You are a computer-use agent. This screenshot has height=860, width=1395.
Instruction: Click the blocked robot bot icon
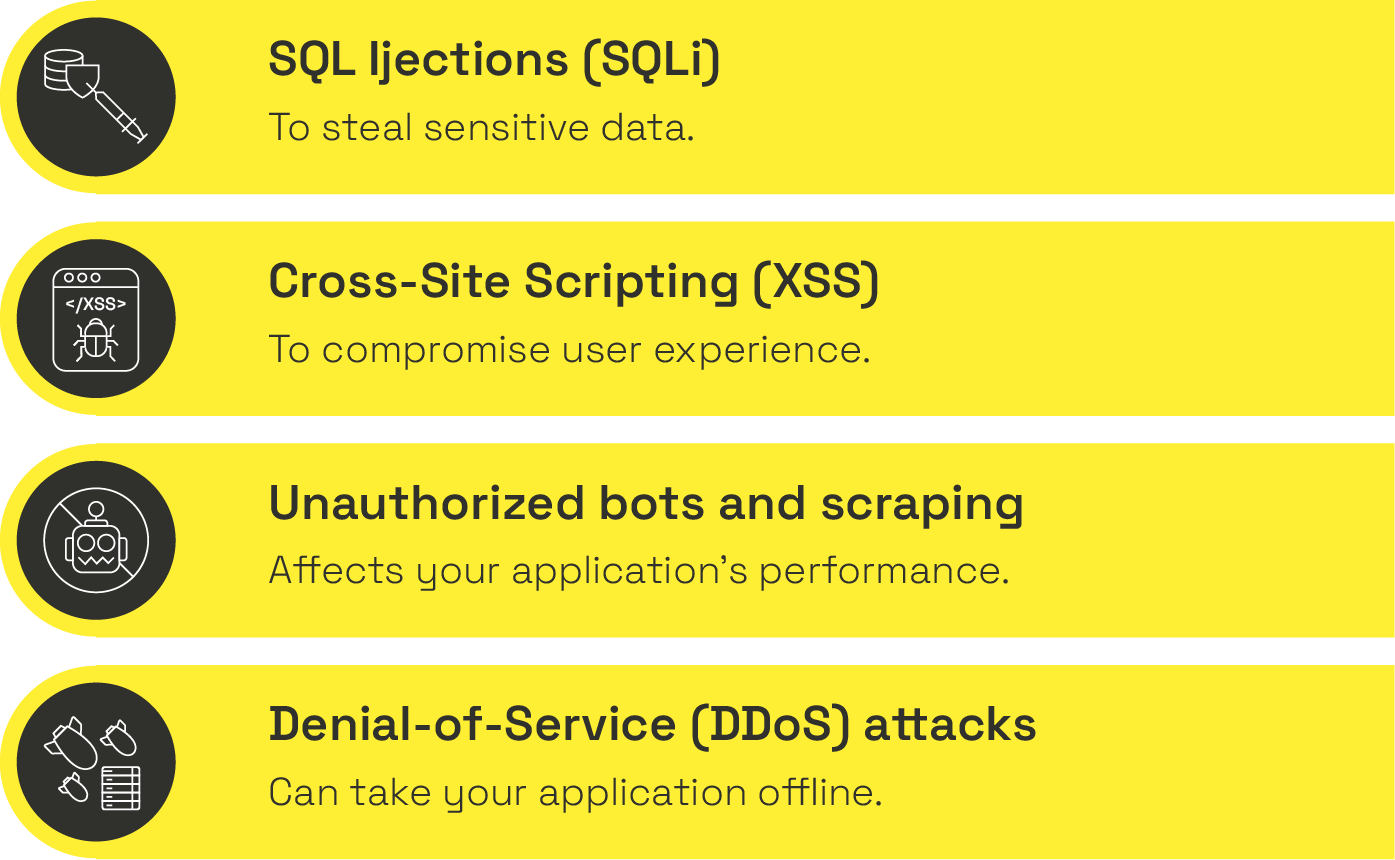[96, 541]
